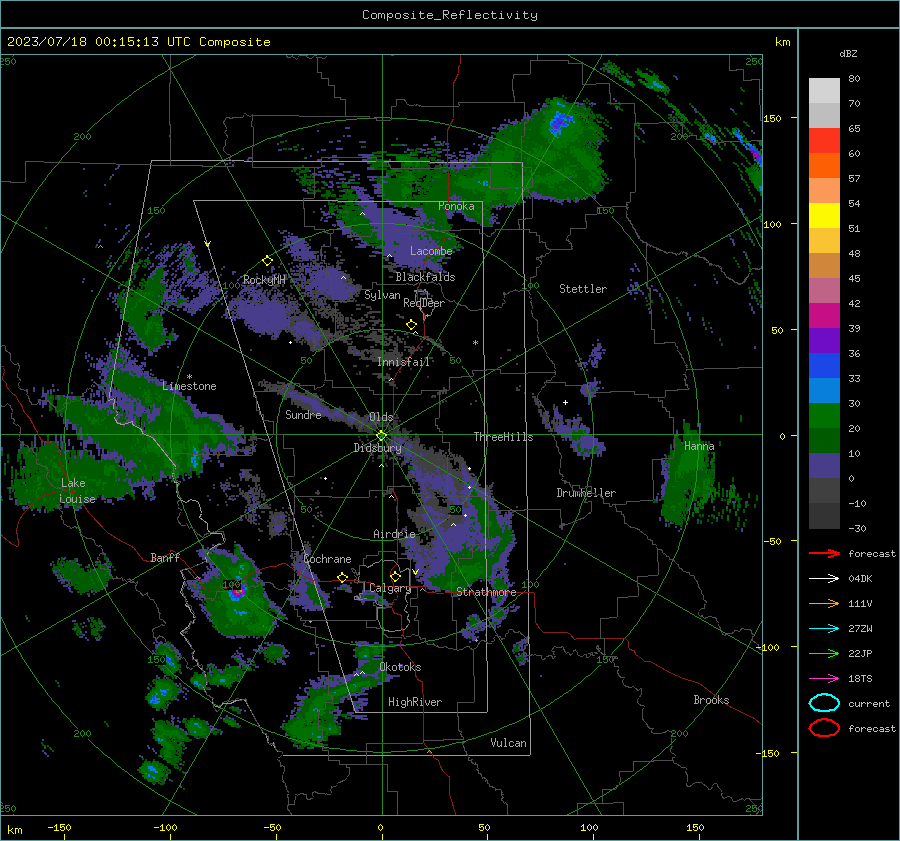The height and width of the screenshot is (841, 900).
Task: Click the red forecast ellipse icon
Action: [x=824, y=728]
